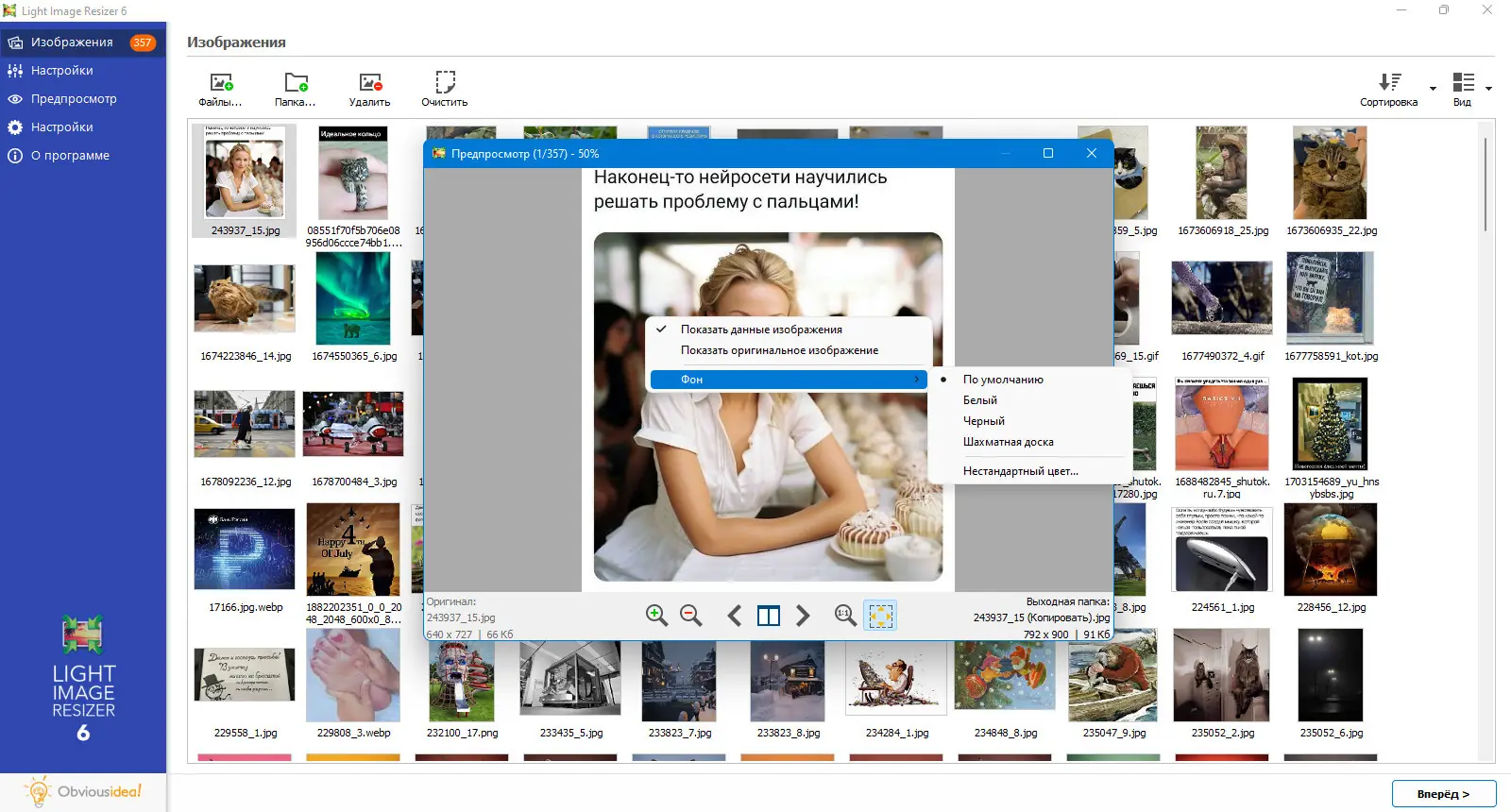
Task: Click the Очистить clear list icon
Action: 445,82
